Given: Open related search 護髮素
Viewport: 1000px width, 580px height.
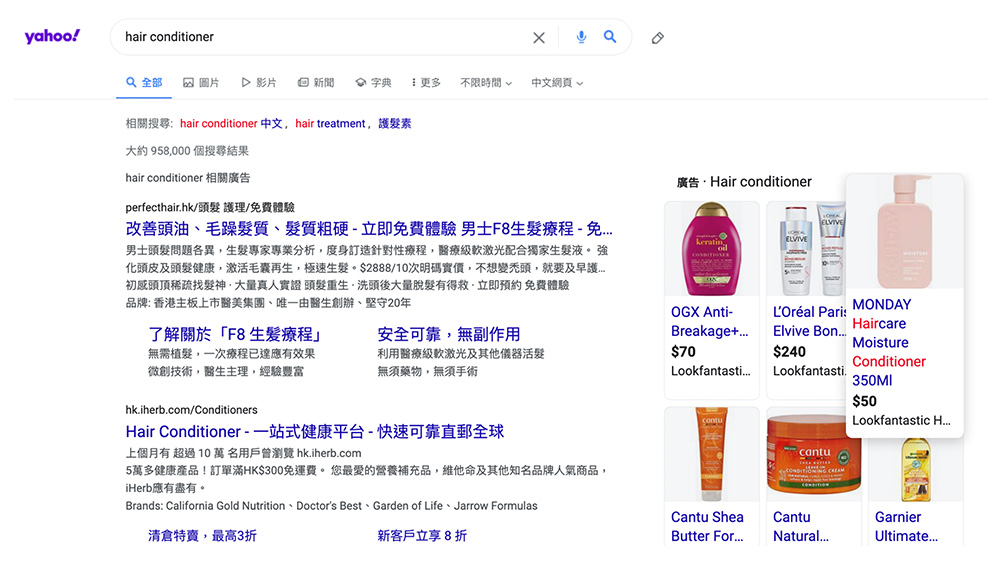Looking at the screenshot, I should (395, 123).
